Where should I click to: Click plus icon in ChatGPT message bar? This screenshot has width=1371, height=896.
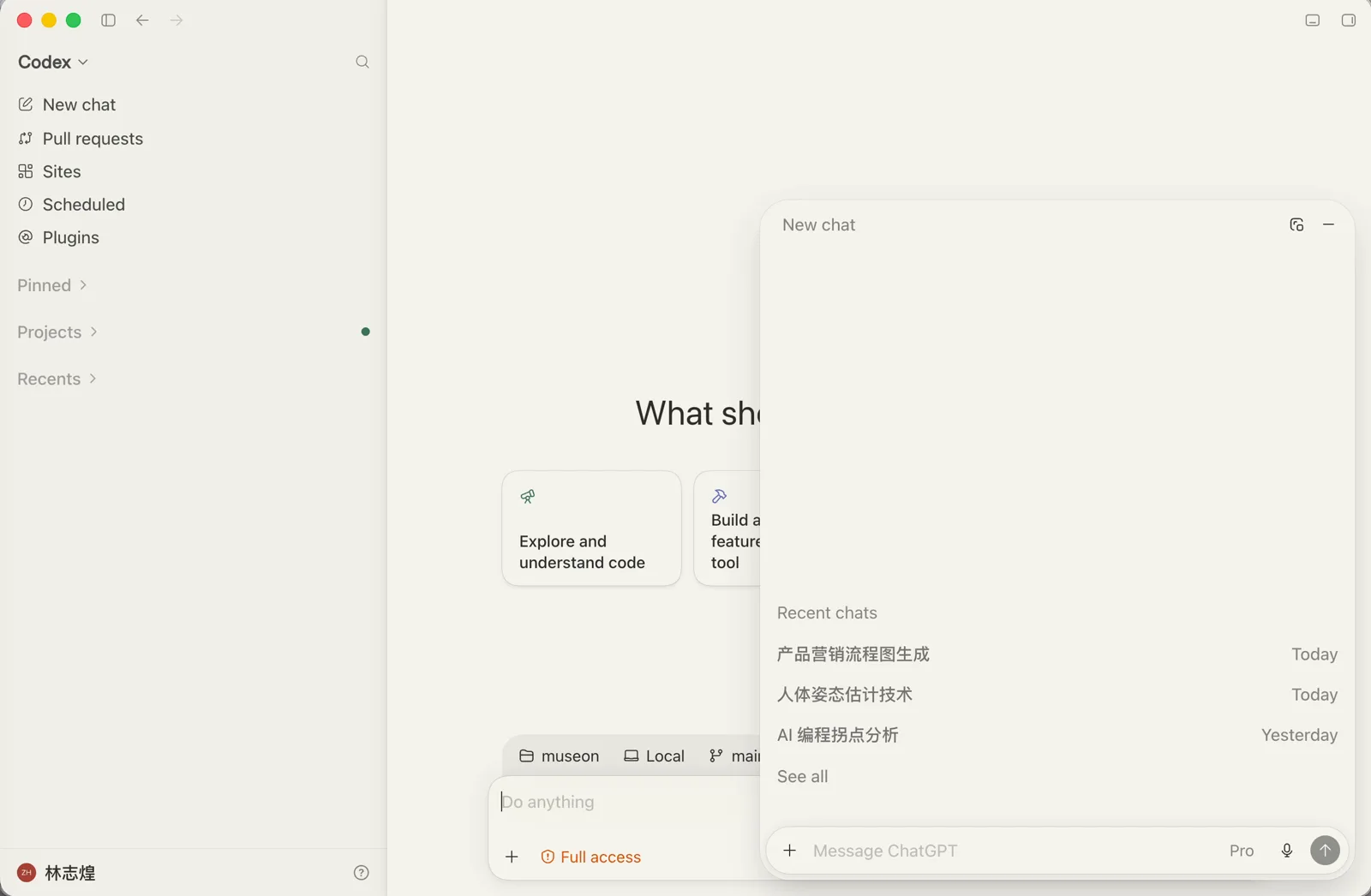(x=790, y=851)
